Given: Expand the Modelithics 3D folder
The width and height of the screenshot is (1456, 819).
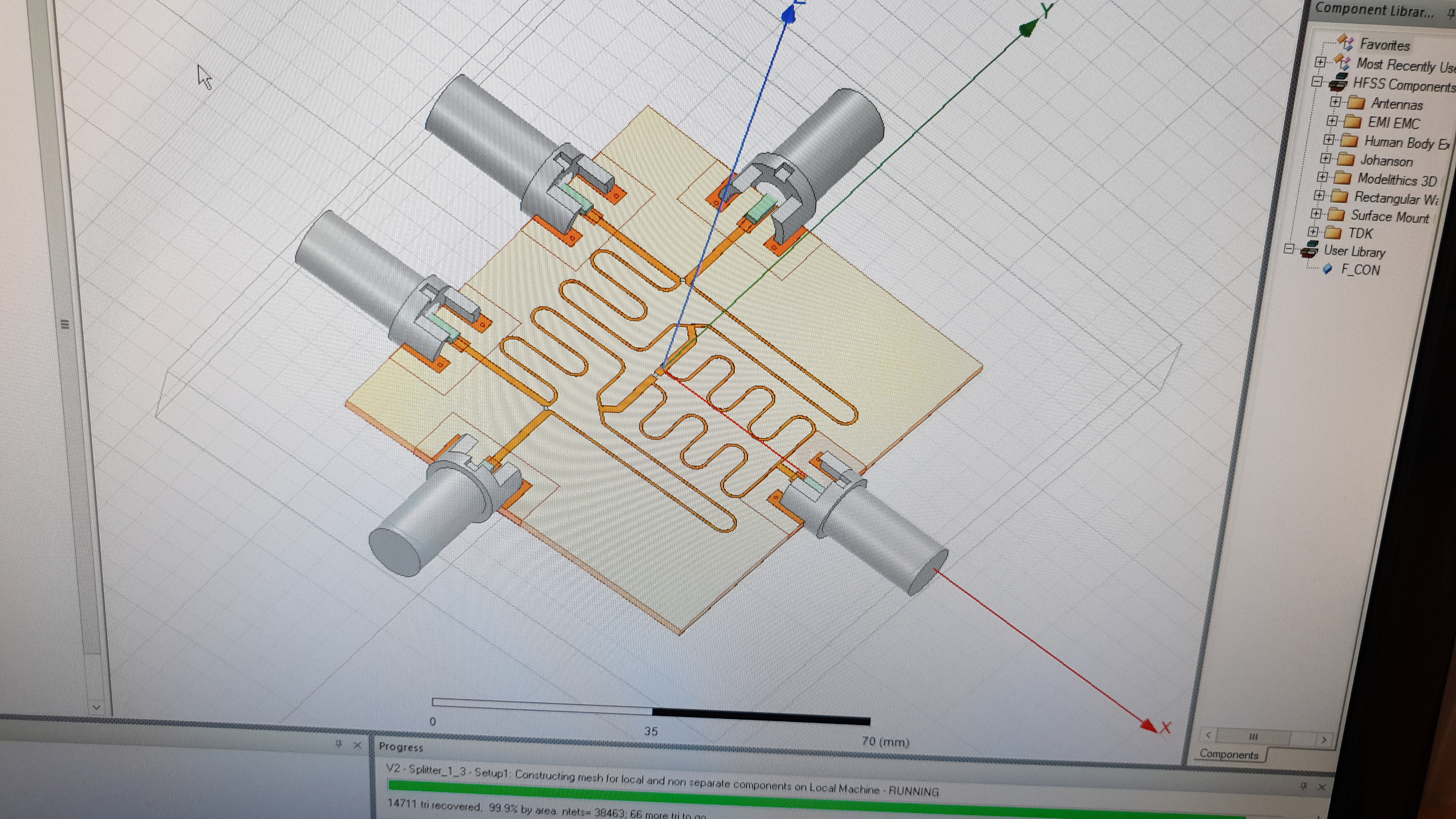Looking at the screenshot, I should [x=1323, y=177].
